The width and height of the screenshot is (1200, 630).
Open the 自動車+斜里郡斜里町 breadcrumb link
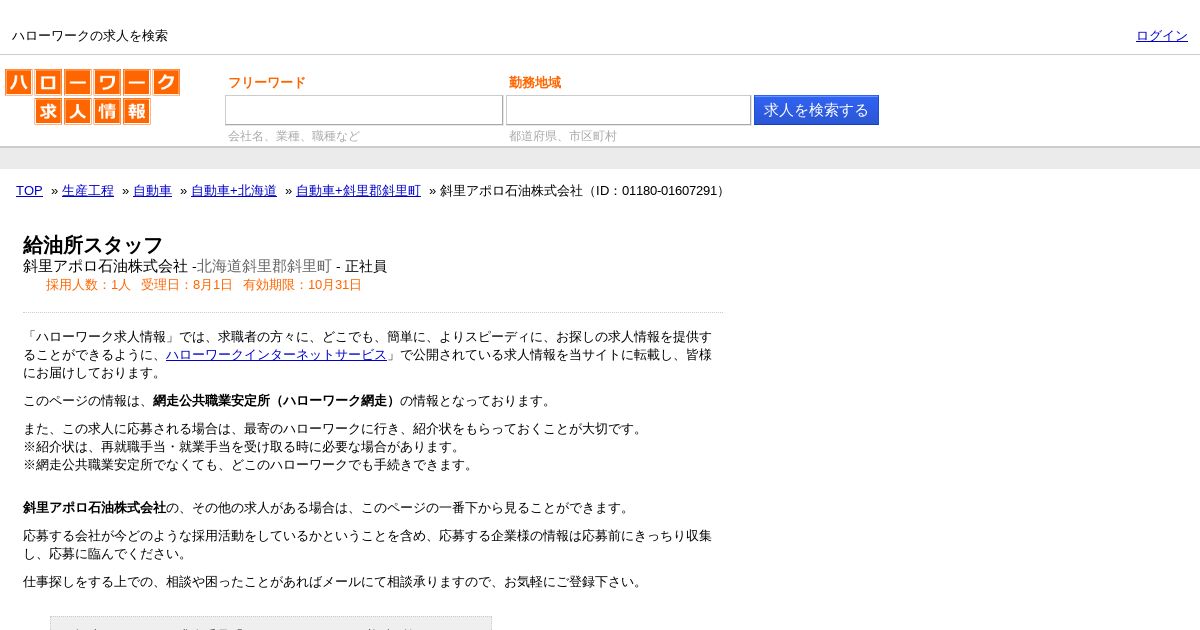(358, 191)
